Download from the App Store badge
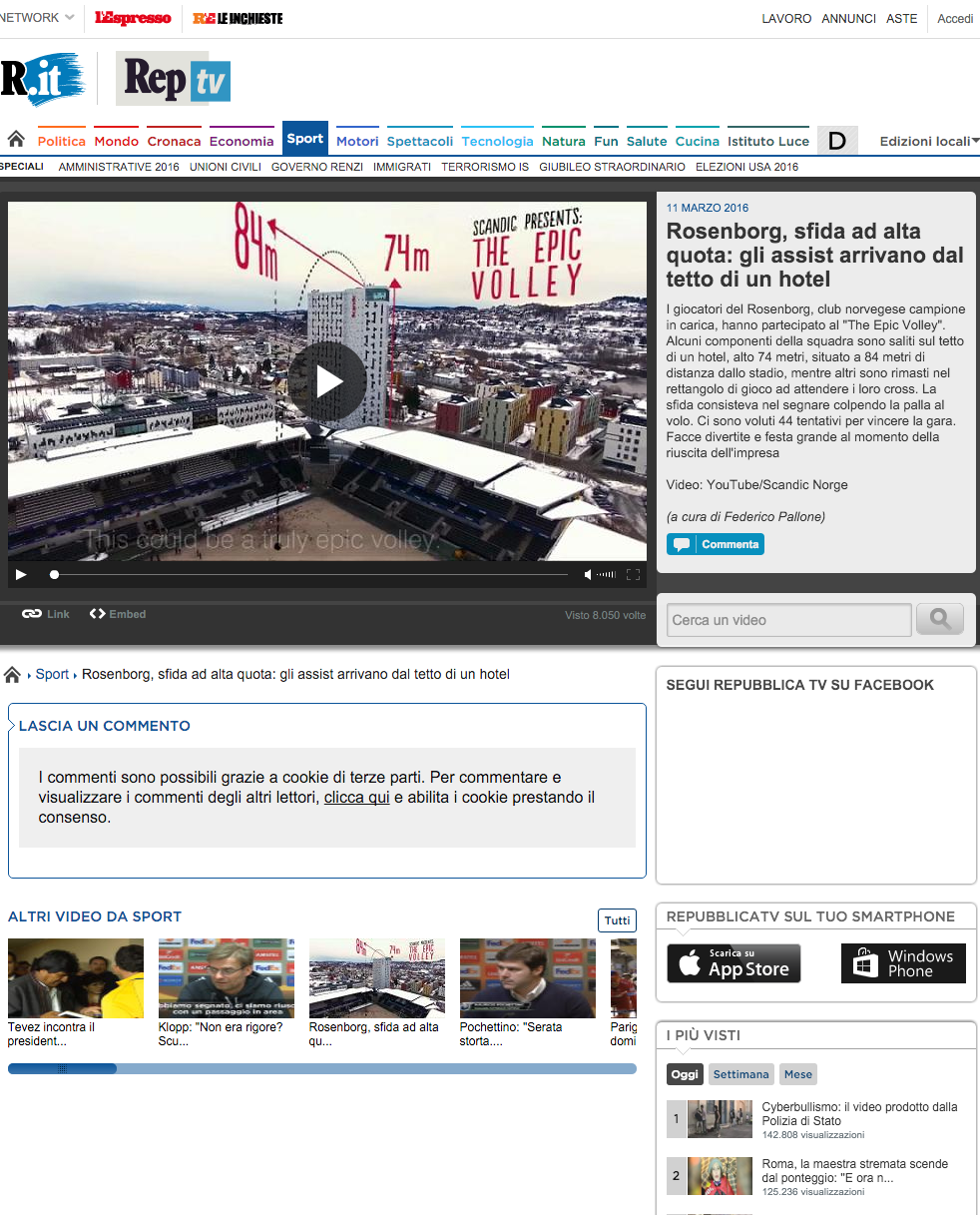The width and height of the screenshot is (980, 1215). click(x=734, y=963)
